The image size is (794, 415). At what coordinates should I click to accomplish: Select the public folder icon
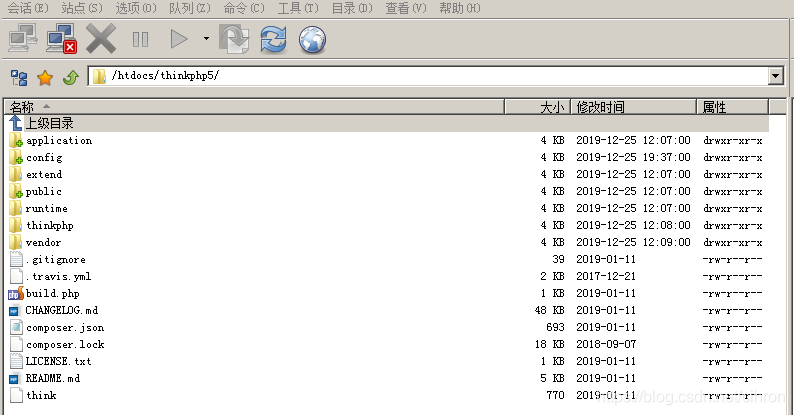pos(16,192)
